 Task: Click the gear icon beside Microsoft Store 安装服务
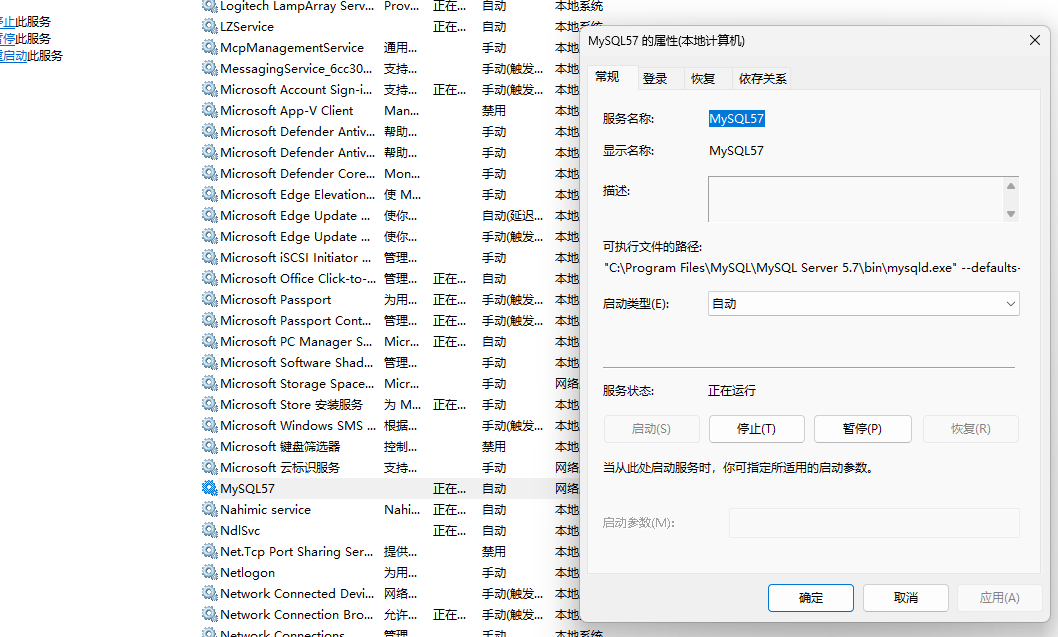pyautogui.click(x=209, y=404)
